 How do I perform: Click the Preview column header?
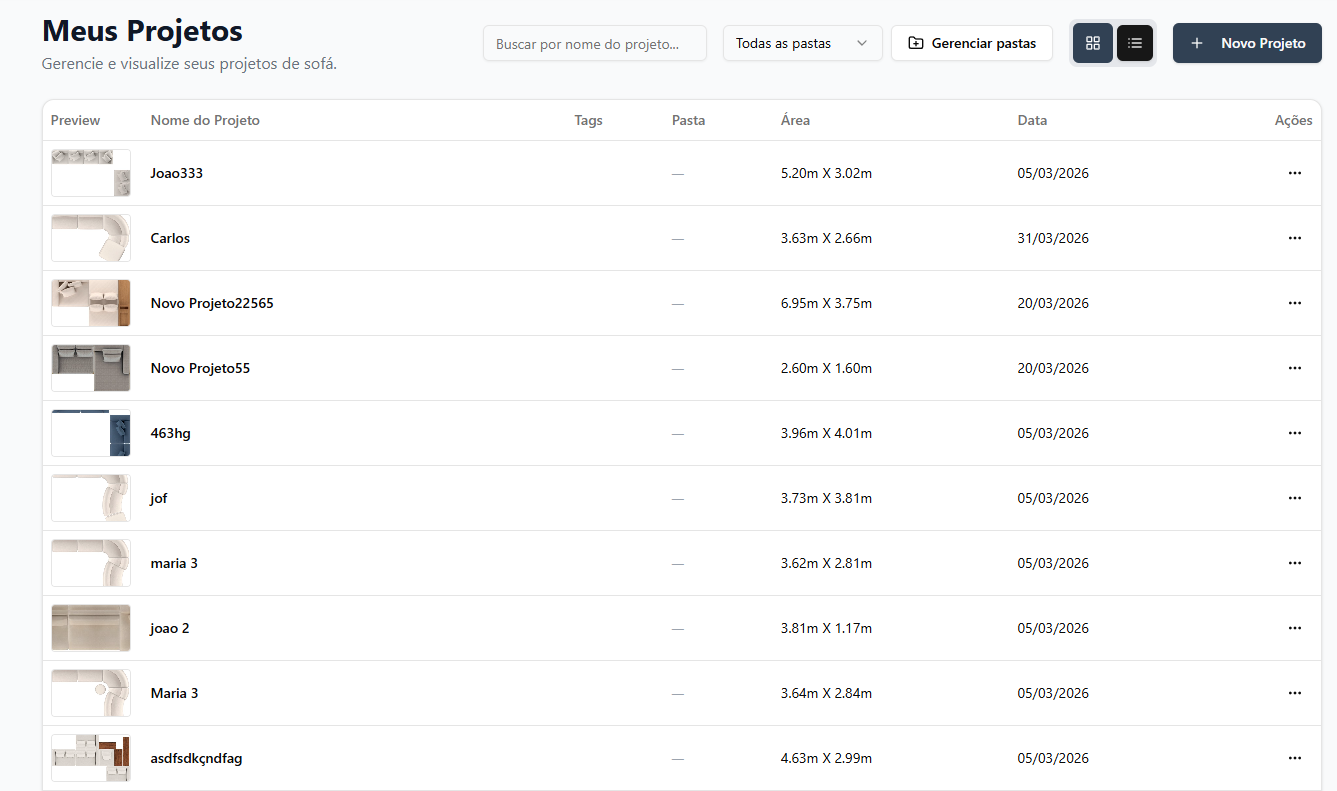point(76,120)
